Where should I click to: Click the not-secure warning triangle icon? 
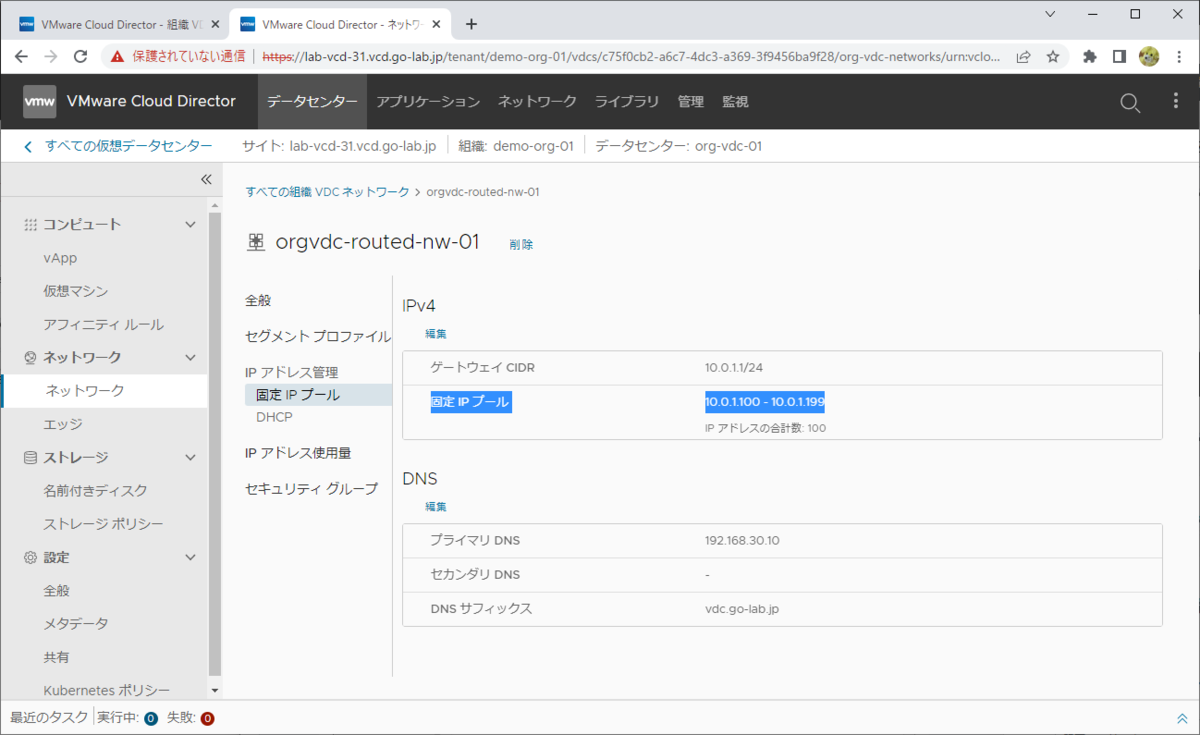tap(118, 57)
